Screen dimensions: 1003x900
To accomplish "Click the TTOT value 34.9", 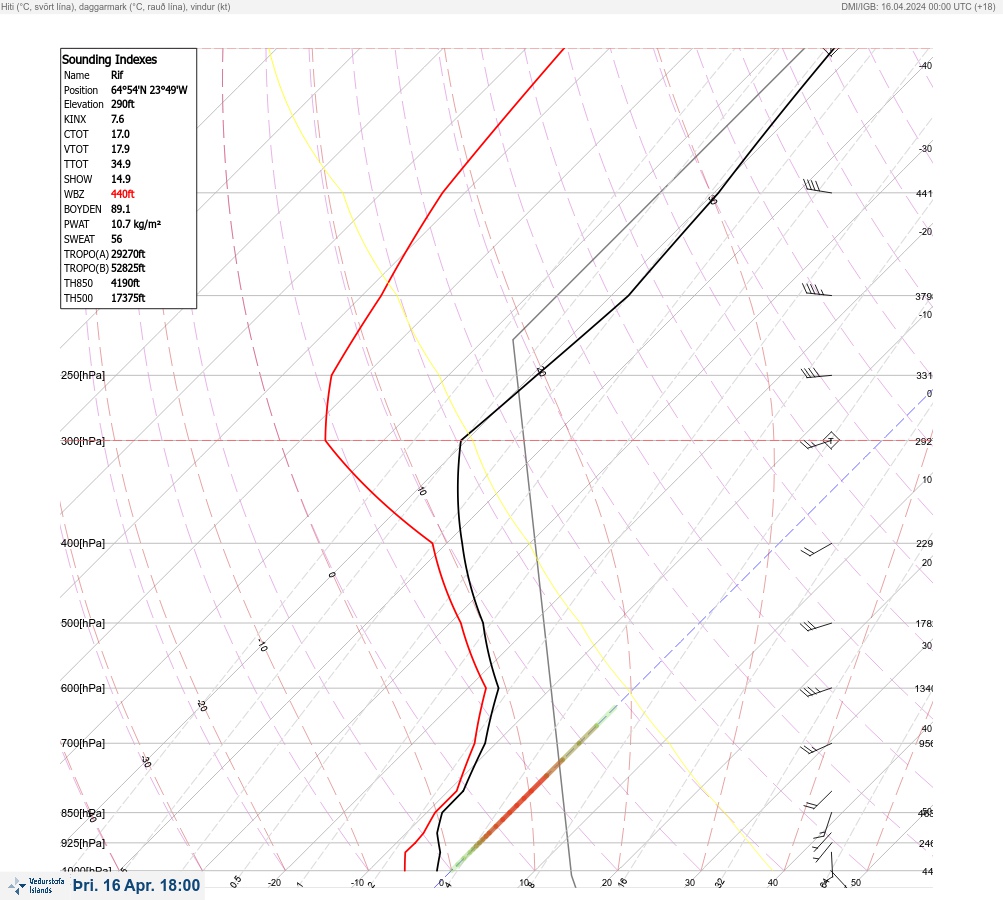I will point(121,164).
